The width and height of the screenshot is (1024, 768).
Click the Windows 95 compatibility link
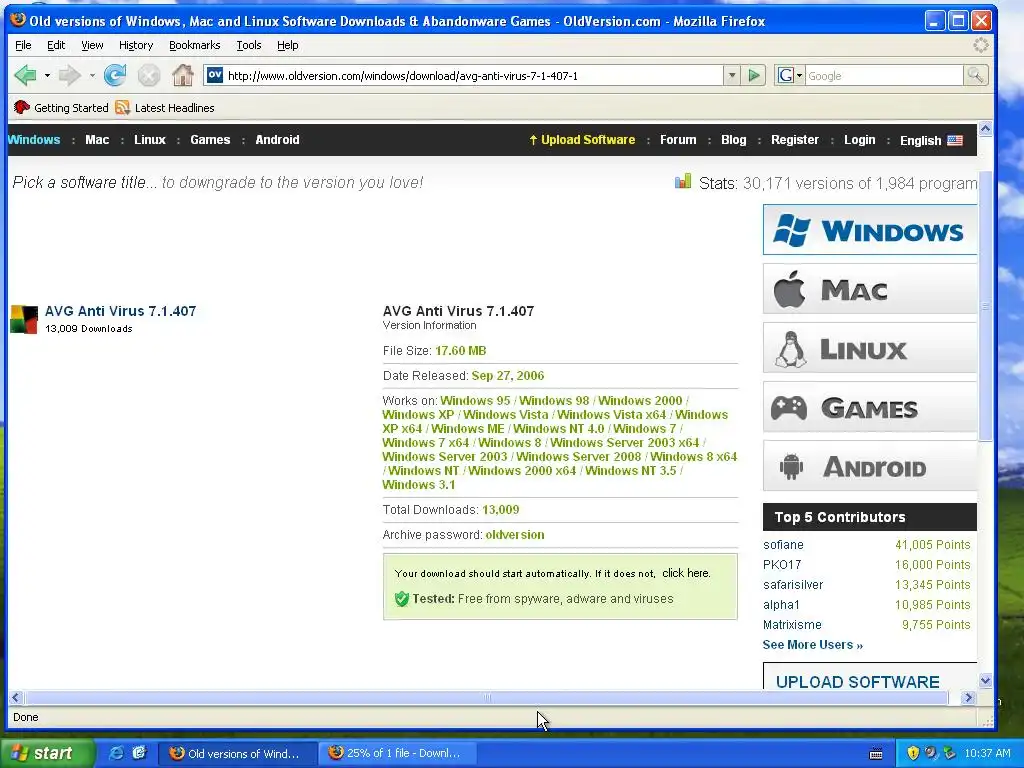click(475, 400)
